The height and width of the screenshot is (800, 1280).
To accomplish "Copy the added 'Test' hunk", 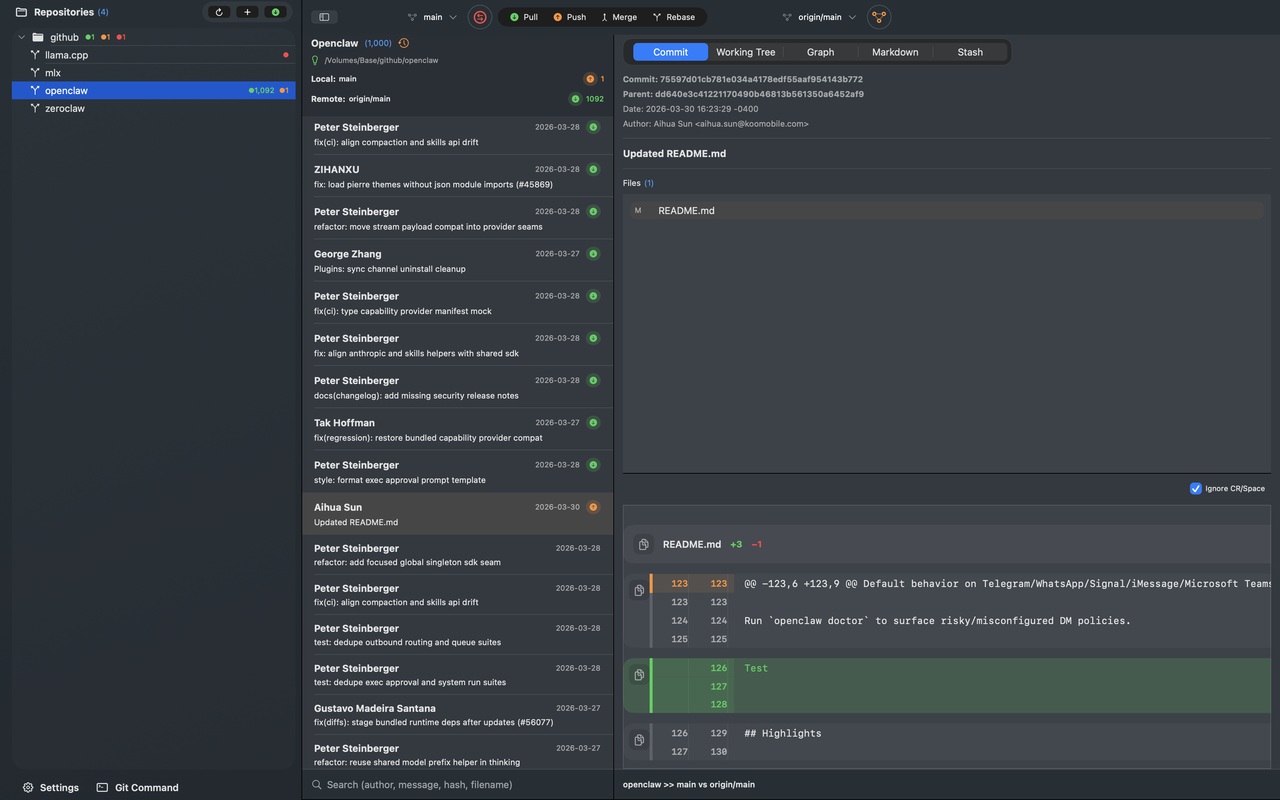I will tap(639, 675).
